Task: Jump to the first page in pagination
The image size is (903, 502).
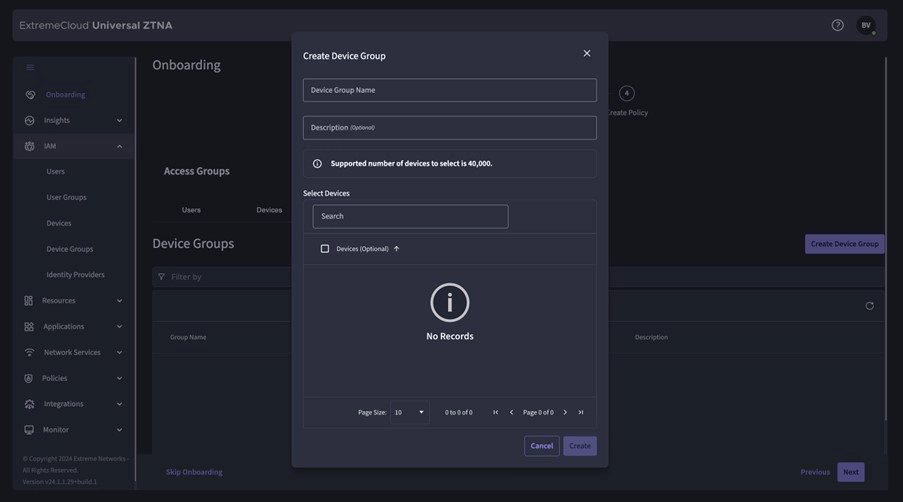Action: 495,412
